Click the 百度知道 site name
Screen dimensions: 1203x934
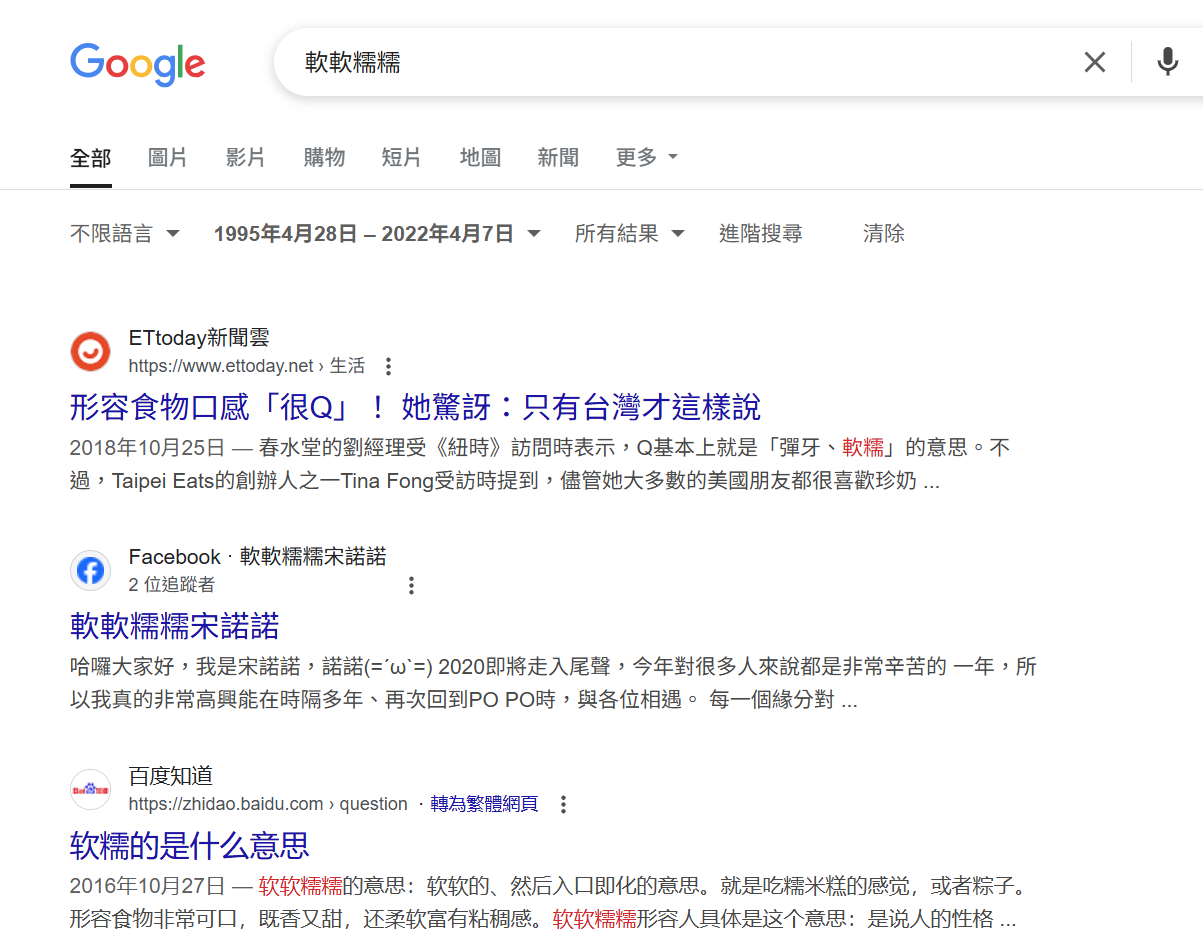click(171, 776)
